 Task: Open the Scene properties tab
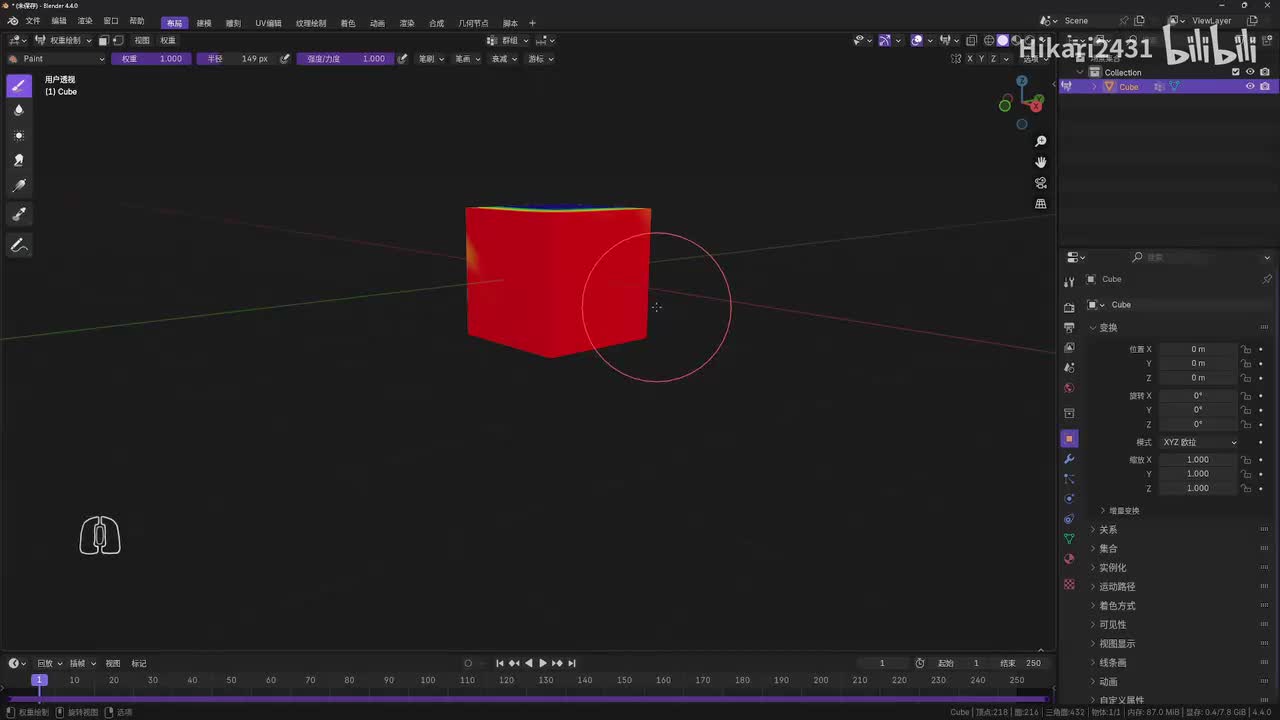click(1069, 368)
